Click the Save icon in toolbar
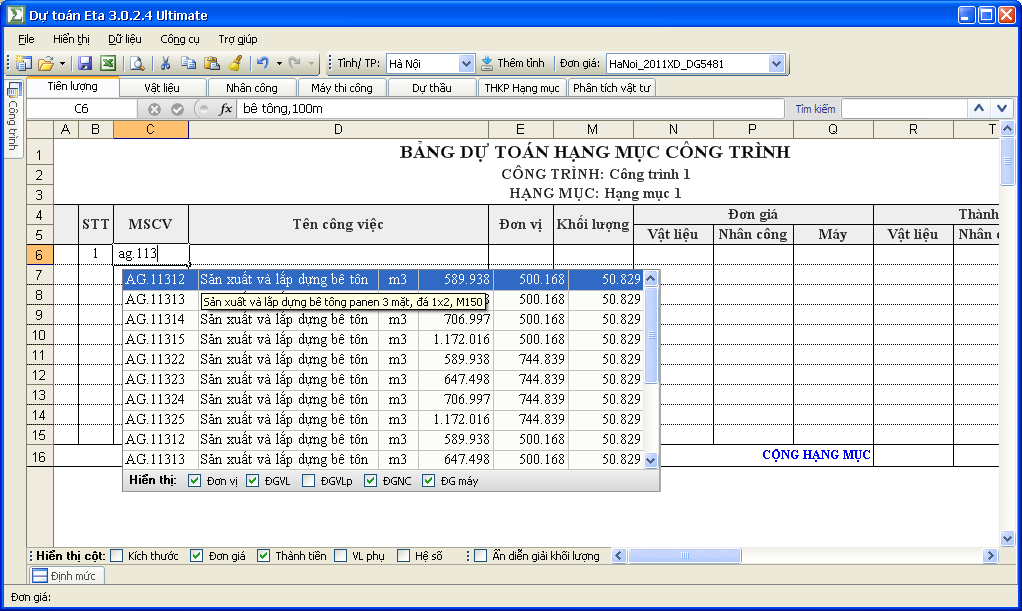Image resolution: width=1022 pixels, height=611 pixels. 85,63
